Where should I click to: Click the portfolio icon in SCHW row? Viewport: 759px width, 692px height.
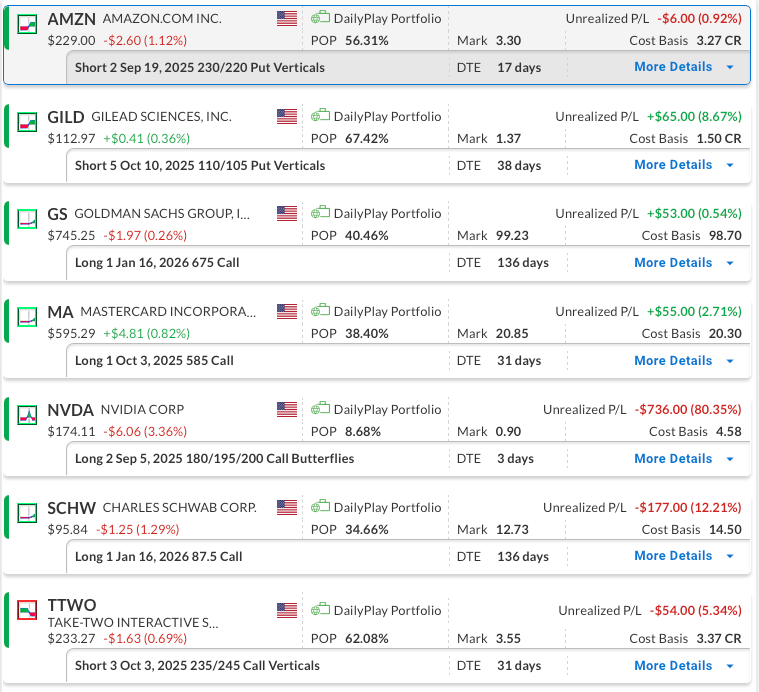320,507
